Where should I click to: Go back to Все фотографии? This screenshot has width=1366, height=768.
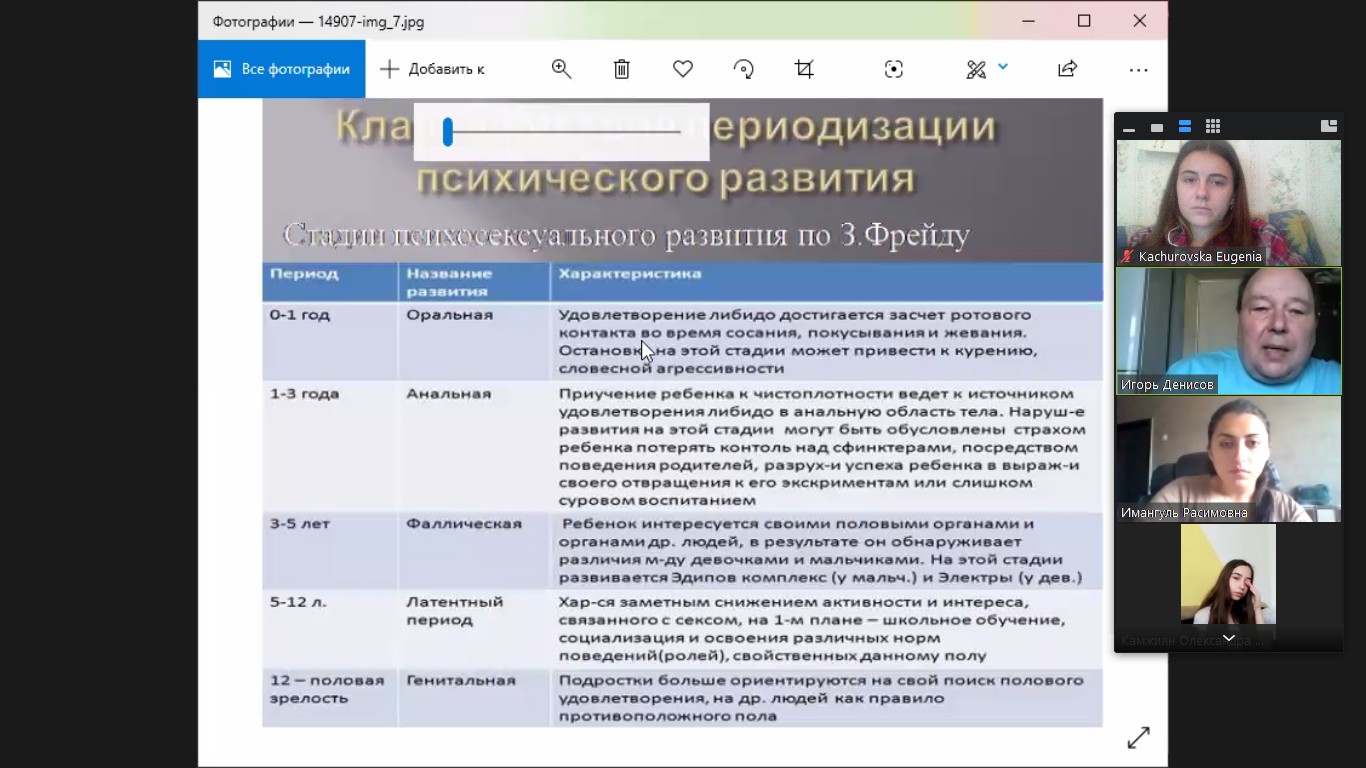click(x=282, y=69)
